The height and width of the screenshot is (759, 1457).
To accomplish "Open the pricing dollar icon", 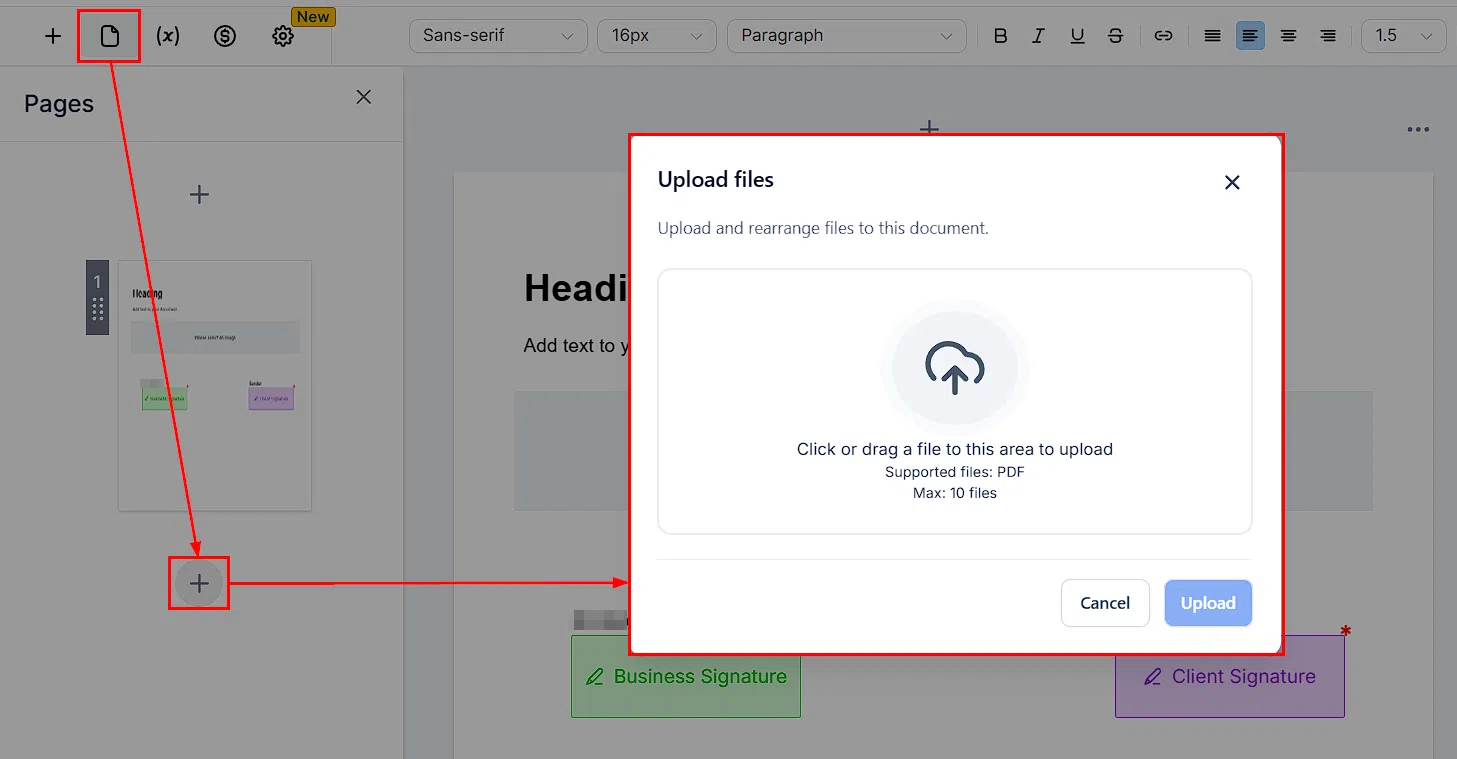I will [225, 36].
